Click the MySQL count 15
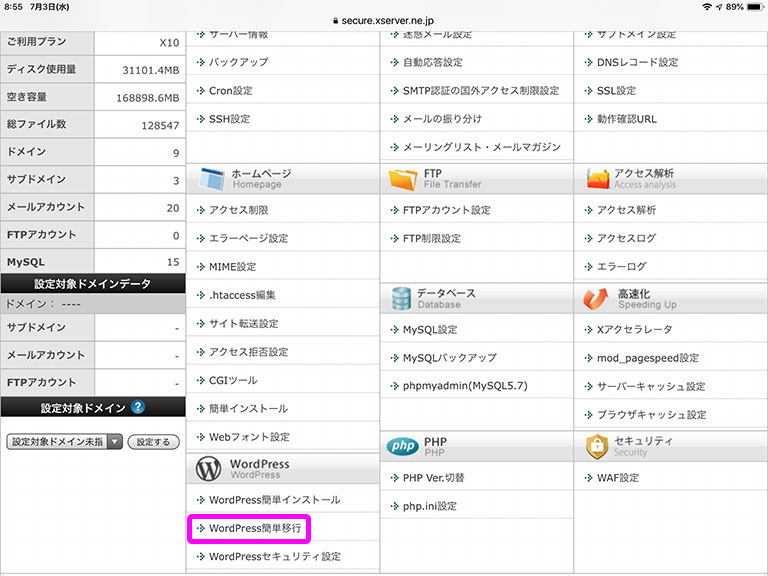The width and height of the screenshot is (768, 576). click(173, 262)
